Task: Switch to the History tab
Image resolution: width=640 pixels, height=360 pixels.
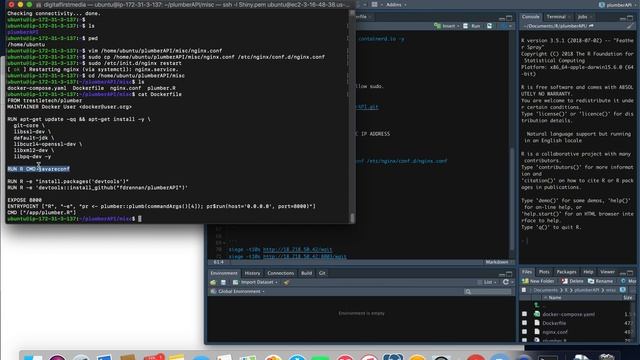Action: click(x=252, y=273)
